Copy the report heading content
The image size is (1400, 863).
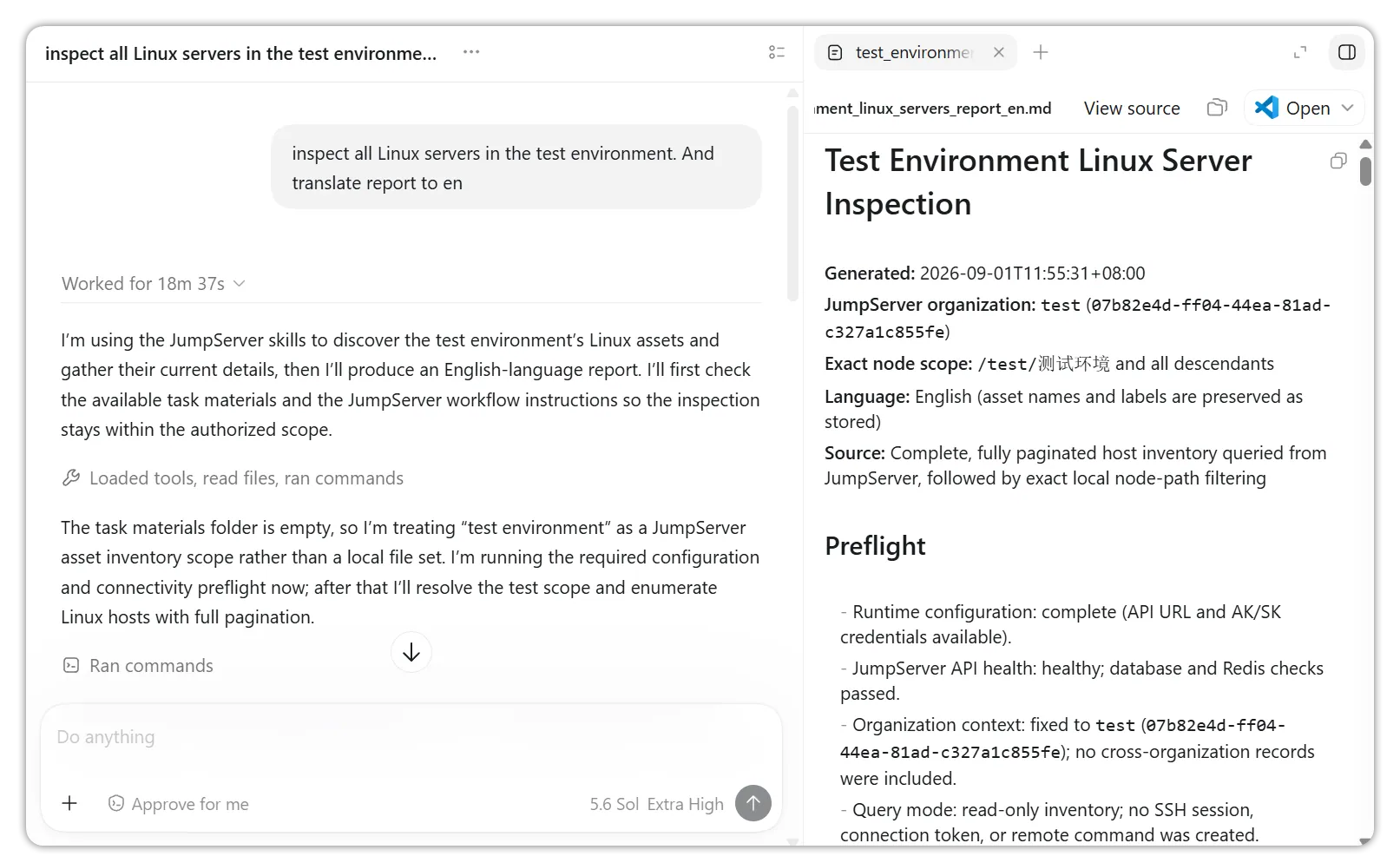(x=1338, y=161)
